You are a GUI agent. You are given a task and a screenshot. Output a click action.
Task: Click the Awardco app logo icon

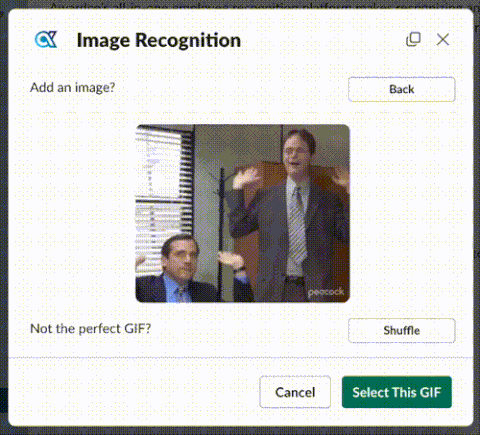click(46, 40)
